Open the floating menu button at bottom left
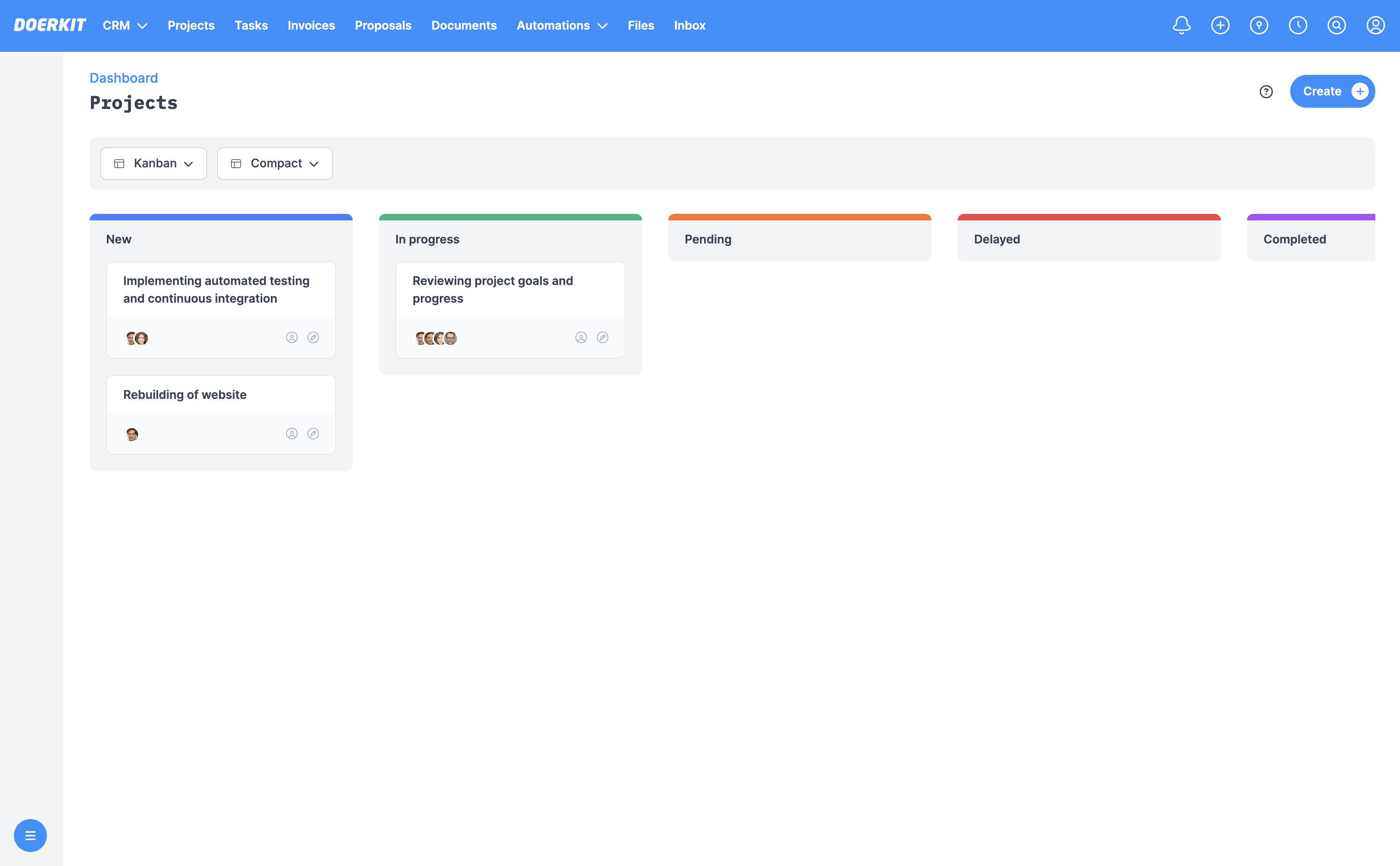 click(x=30, y=835)
